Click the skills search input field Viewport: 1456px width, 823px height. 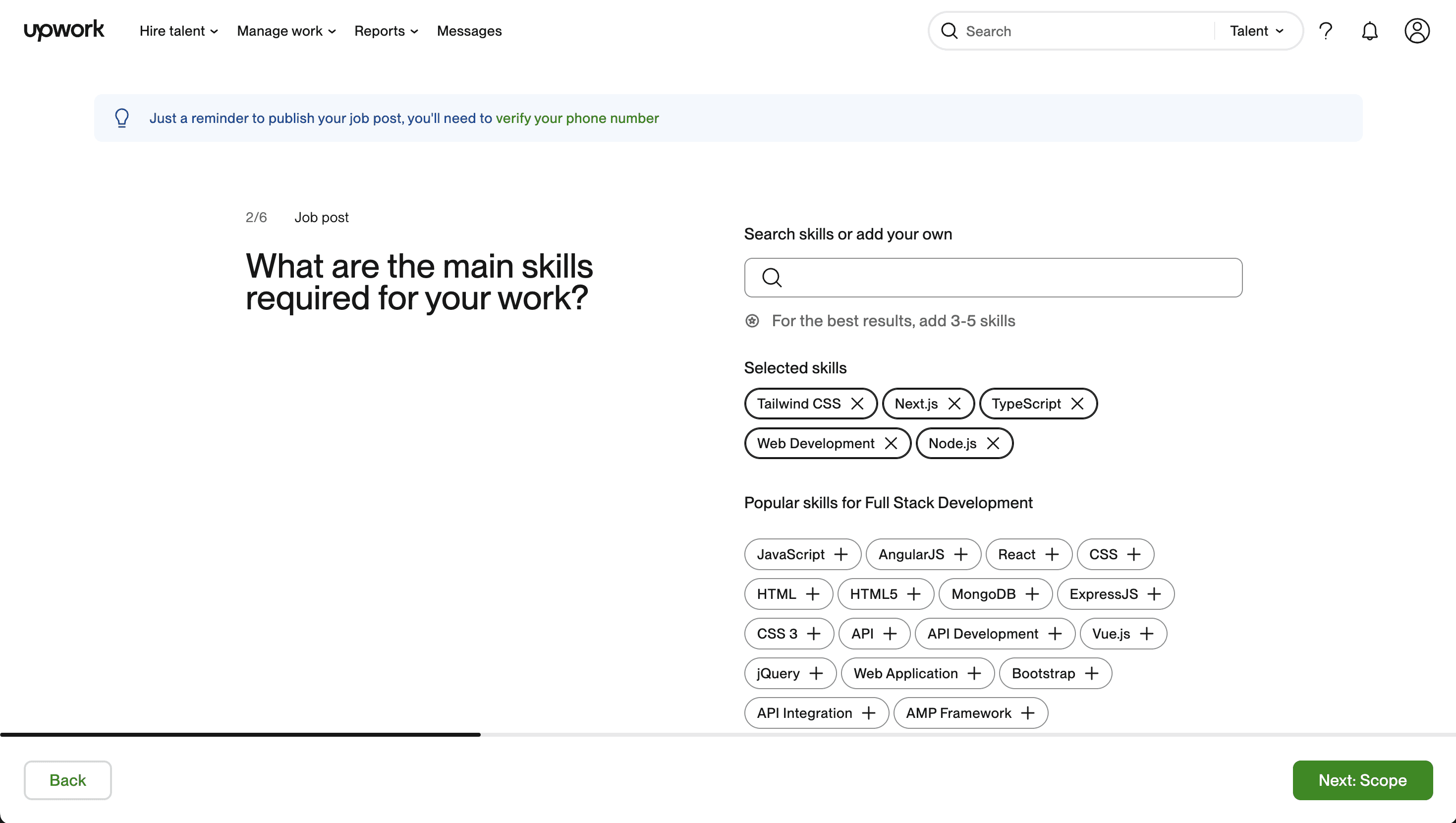point(993,277)
